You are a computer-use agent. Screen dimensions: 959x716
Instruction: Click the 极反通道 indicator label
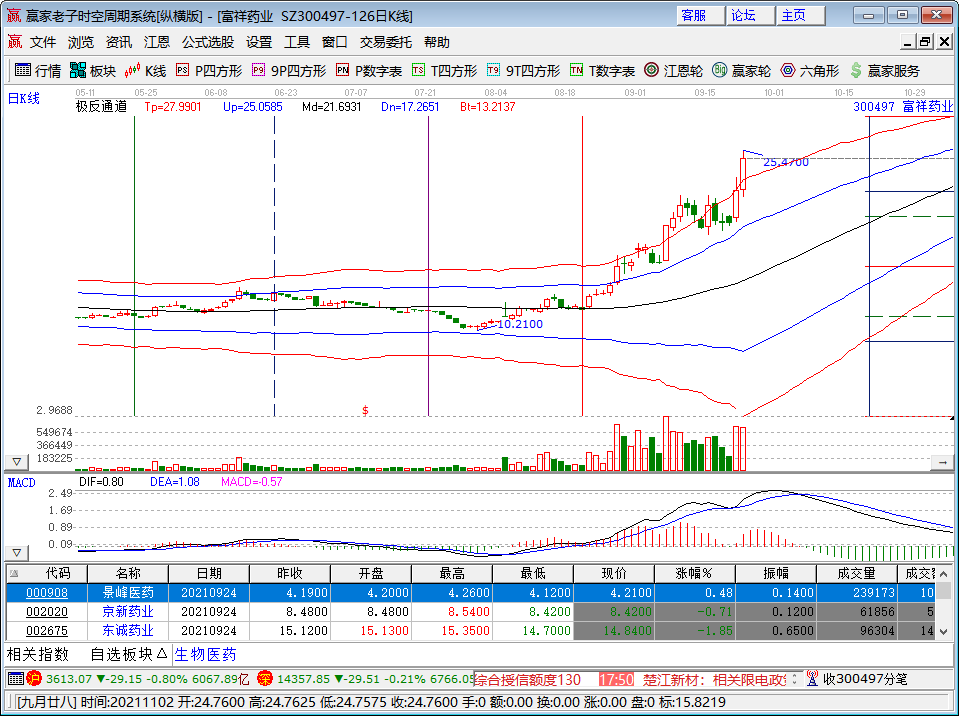click(102, 106)
